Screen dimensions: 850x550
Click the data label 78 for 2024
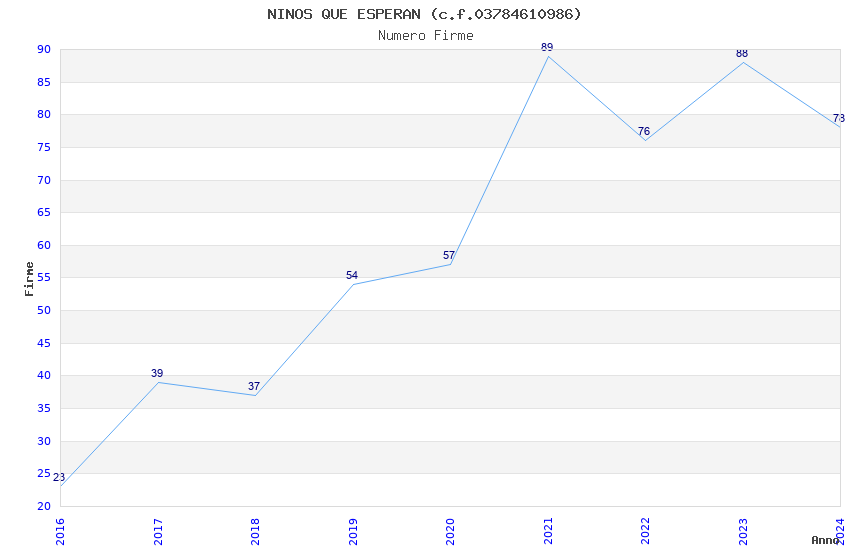[839, 118]
